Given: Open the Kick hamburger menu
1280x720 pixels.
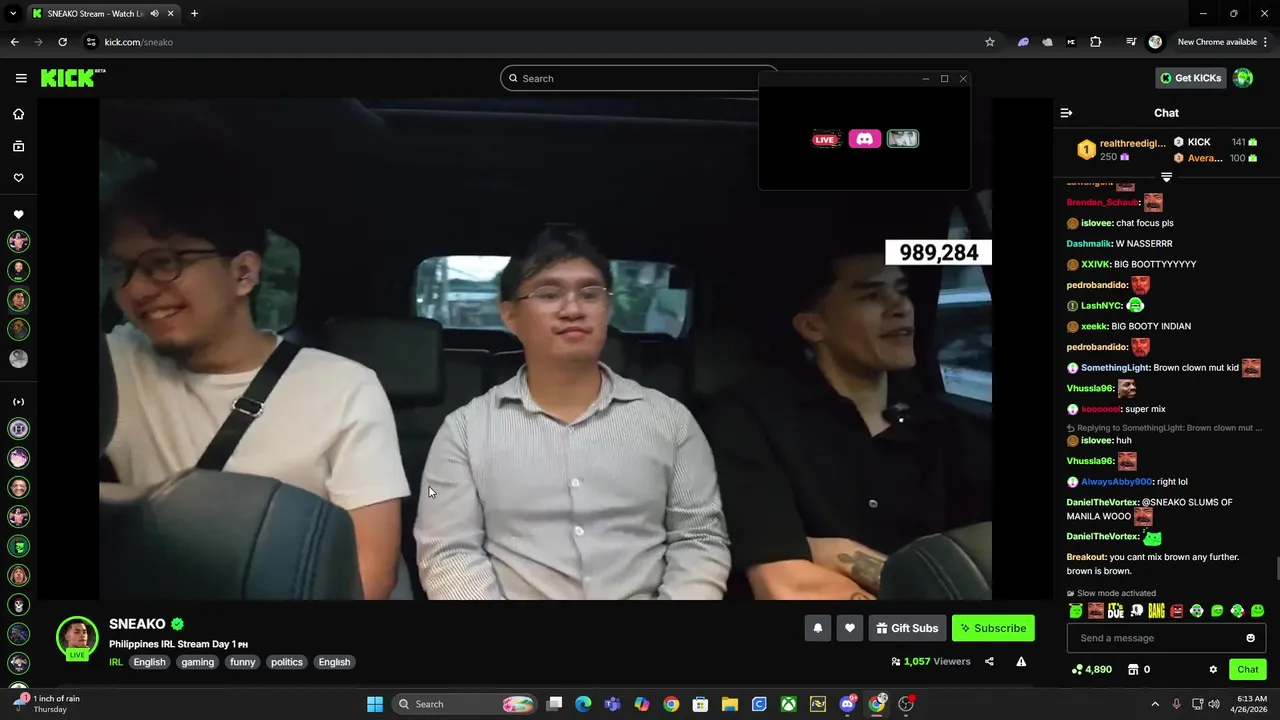Looking at the screenshot, I should point(21,78).
